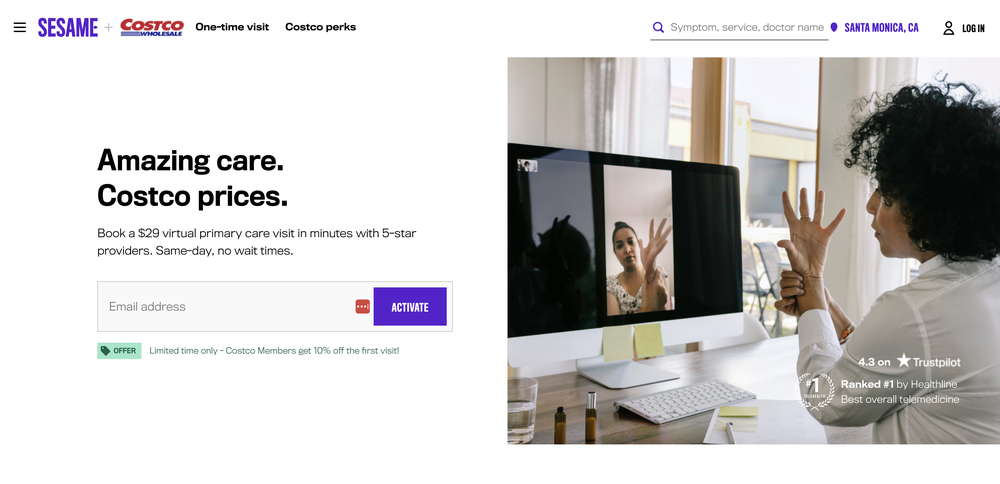Click the Costco Wholesale logo
The width and height of the screenshot is (1000, 484).
pos(152,27)
